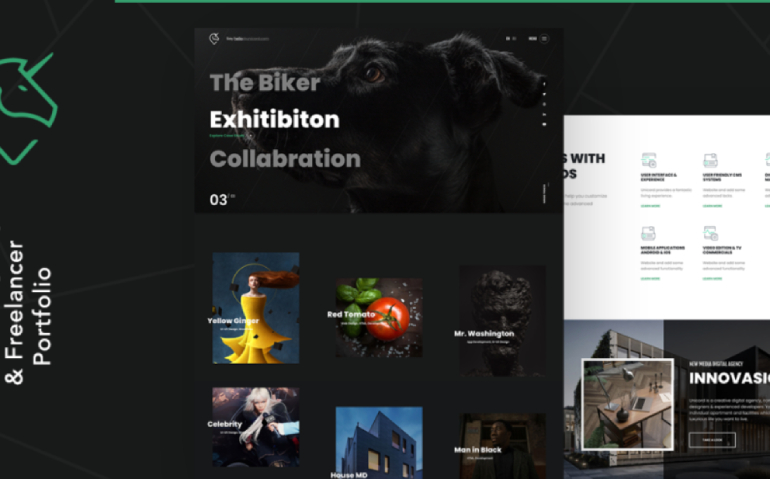
Task: Click the top social icon in hero sidebar
Action: pyautogui.click(x=544, y=85)
